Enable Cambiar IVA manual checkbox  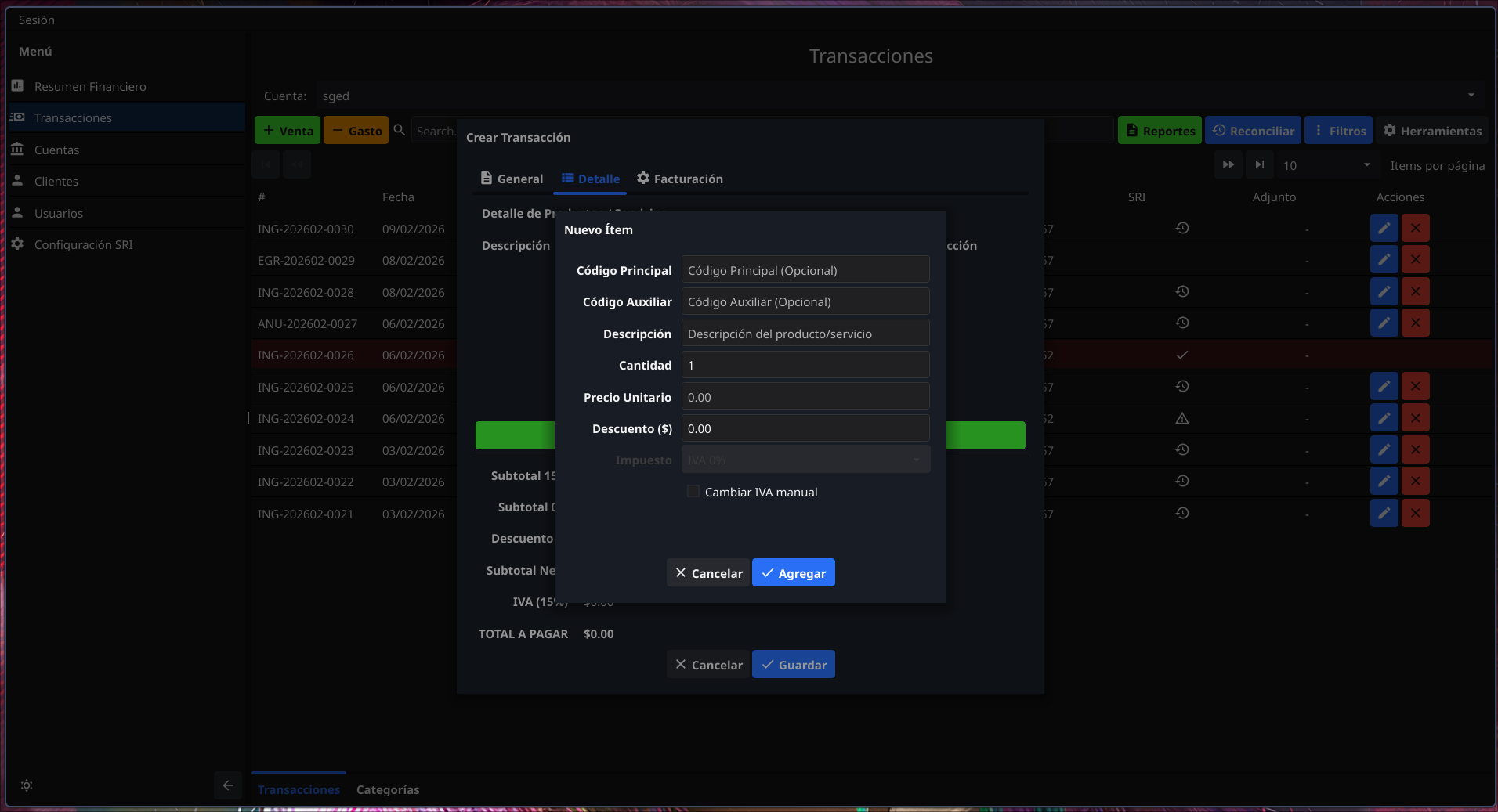[x=693, y=492]
